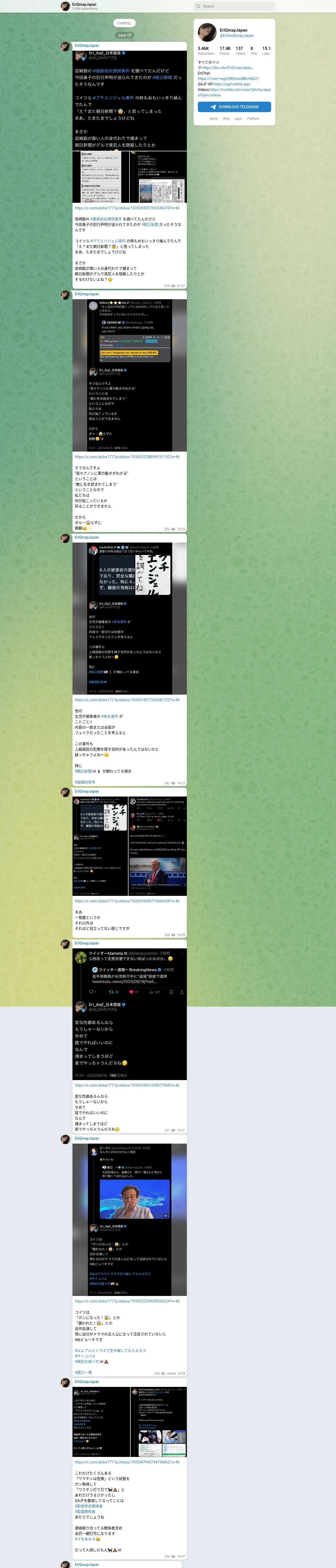Screen dimensions: 336x1568
Task: Click the sender avatar beside the 14:27 post
Action: [65, 538]
